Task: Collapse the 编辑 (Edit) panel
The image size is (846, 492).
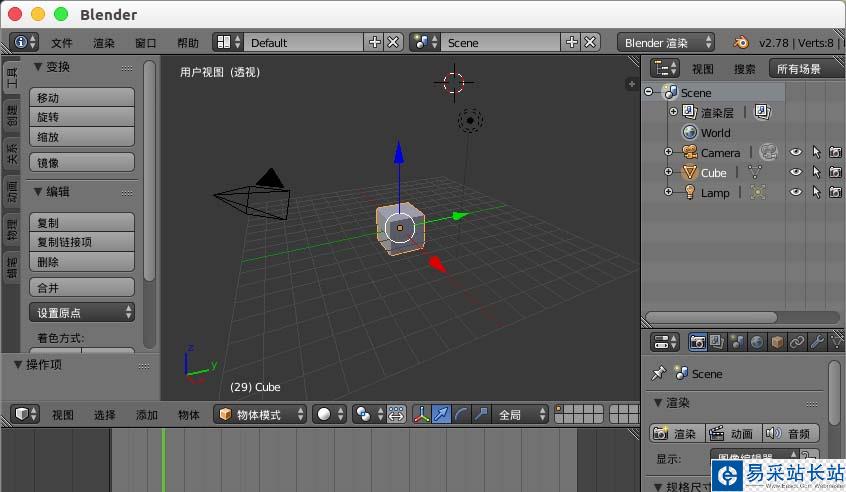Action: [x=38, y=192]
